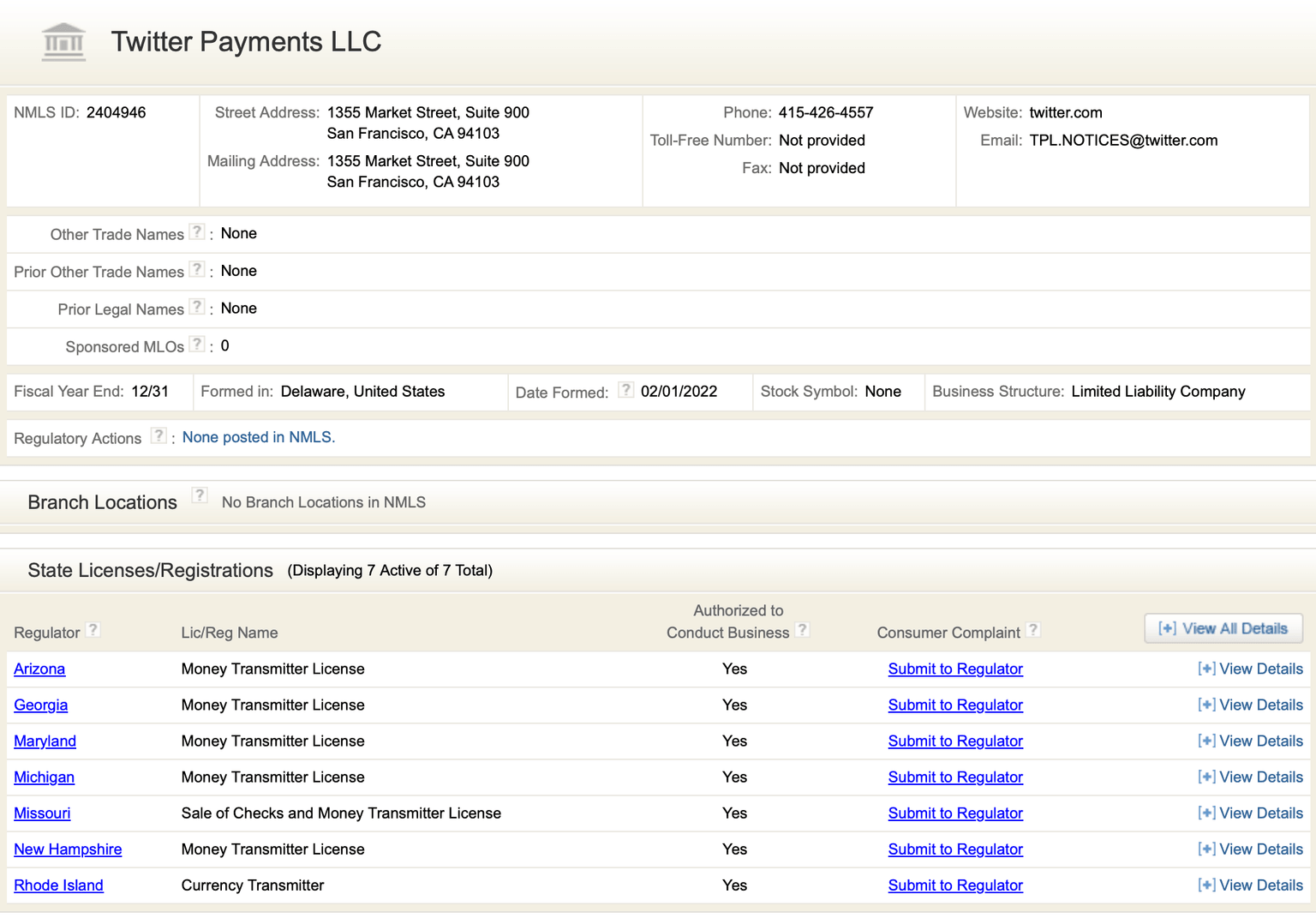Expand View Details for Missouri license
The height and width of the screenshot is (918, 1316).
1250,813
